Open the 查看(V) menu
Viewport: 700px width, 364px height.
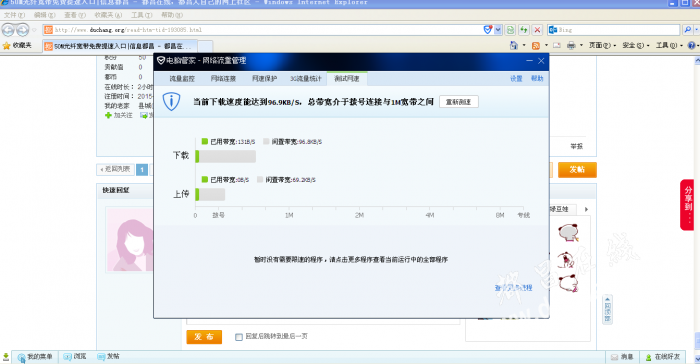point(75,15)
